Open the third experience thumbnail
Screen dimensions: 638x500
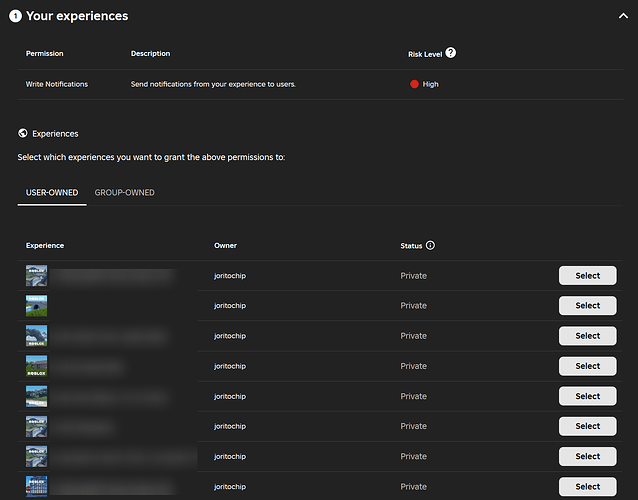tap(37, 336)
